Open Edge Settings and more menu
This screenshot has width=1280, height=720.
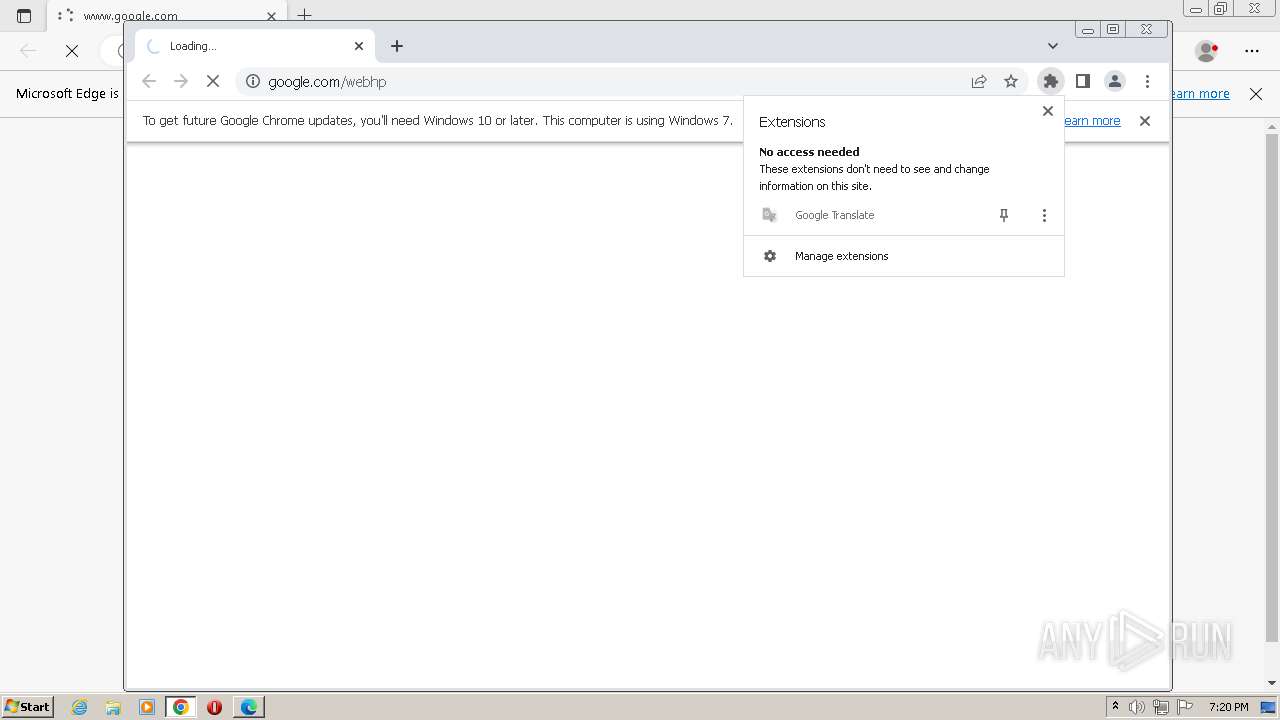[1252, 50]
